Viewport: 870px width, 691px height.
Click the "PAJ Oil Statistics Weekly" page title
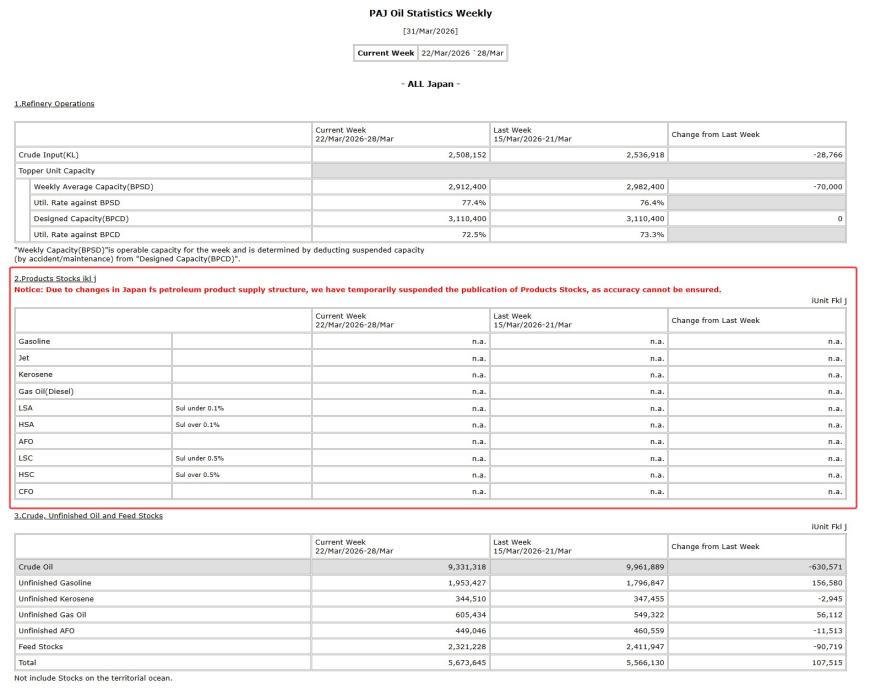[x=430, y=14]
